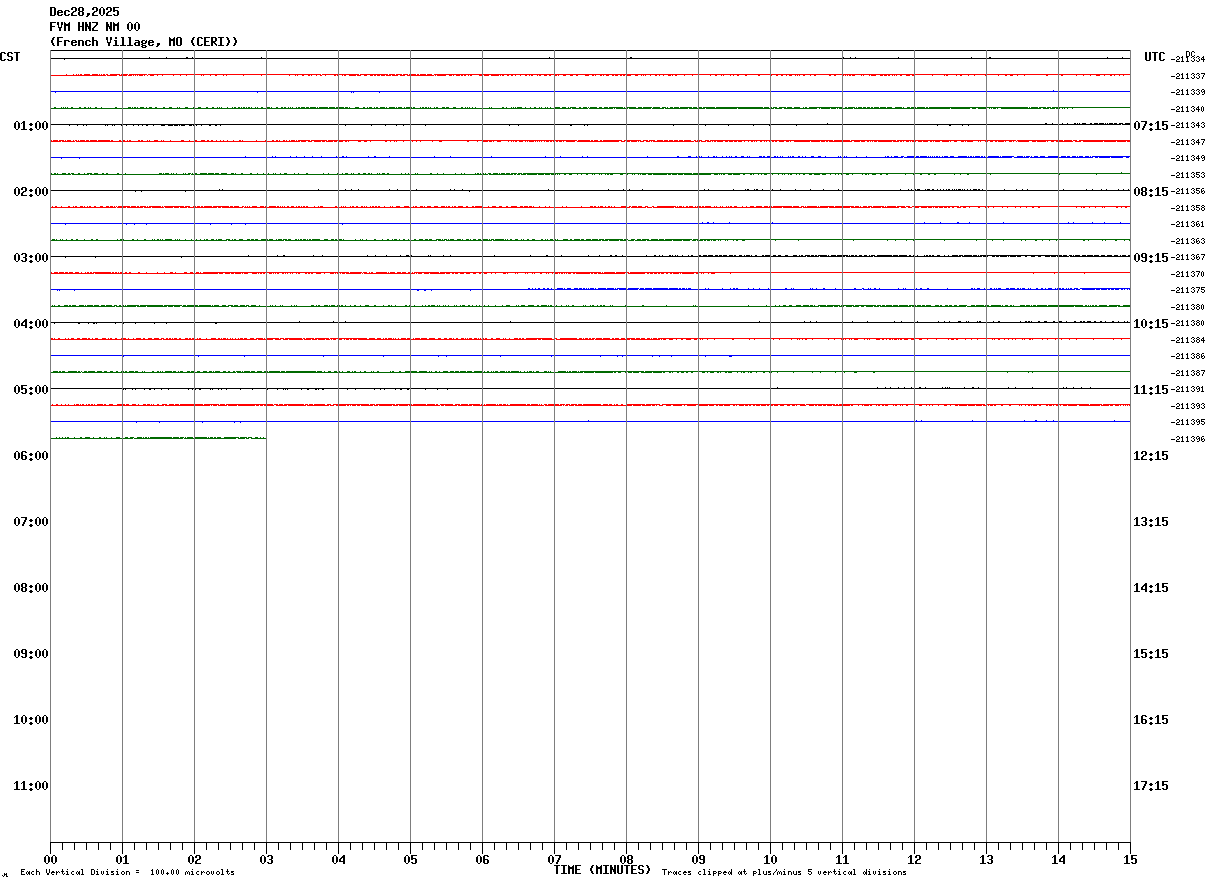Click the DC offset value -211339

coord(1188,92)
